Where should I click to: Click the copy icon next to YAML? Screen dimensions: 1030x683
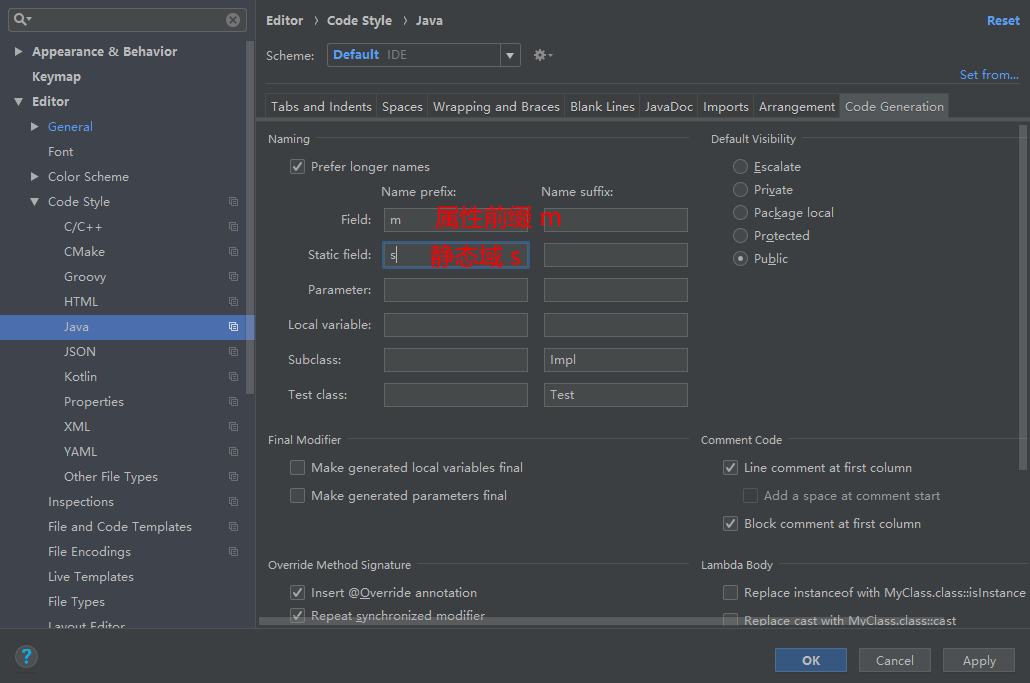(x=233, y=451)
